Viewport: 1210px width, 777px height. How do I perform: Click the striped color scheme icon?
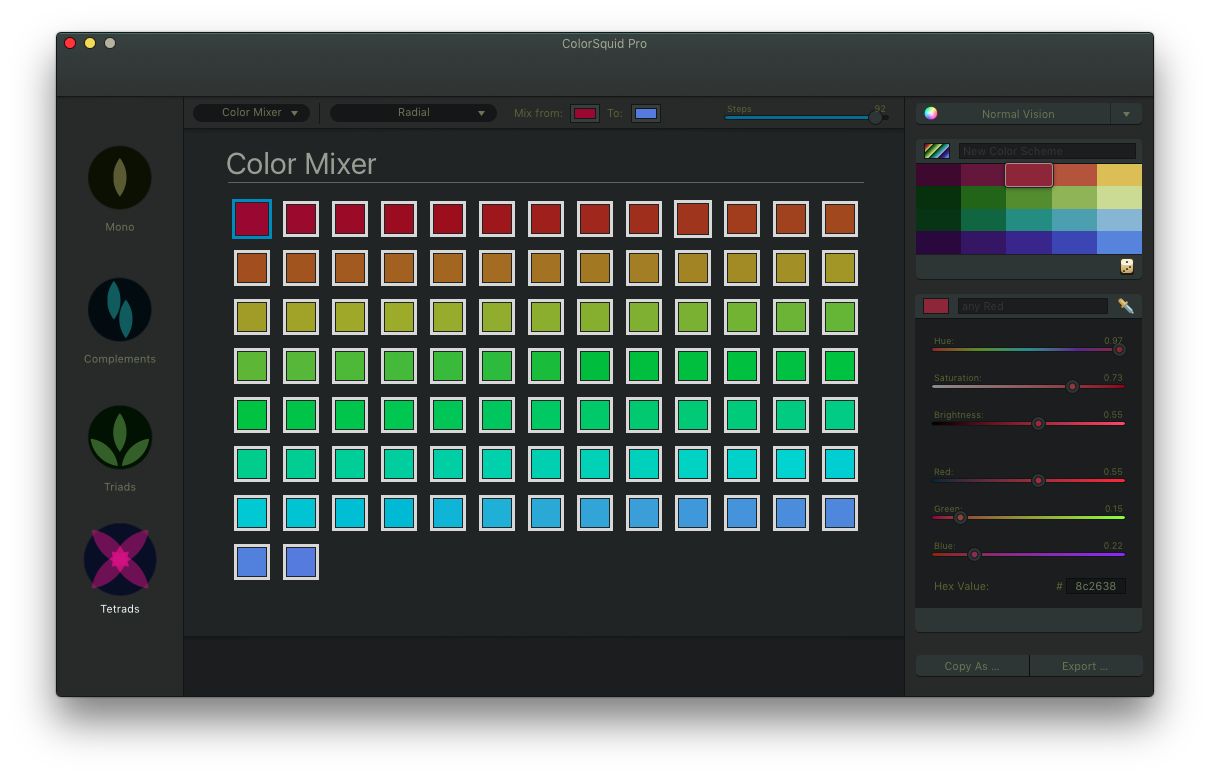(937, 151)
